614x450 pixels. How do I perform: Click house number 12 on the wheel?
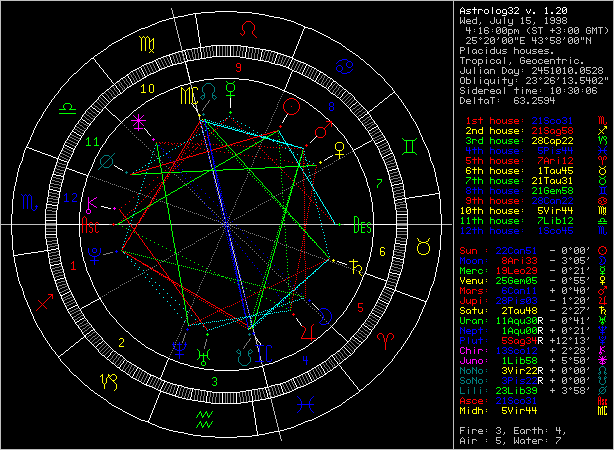tap(70, 198)
